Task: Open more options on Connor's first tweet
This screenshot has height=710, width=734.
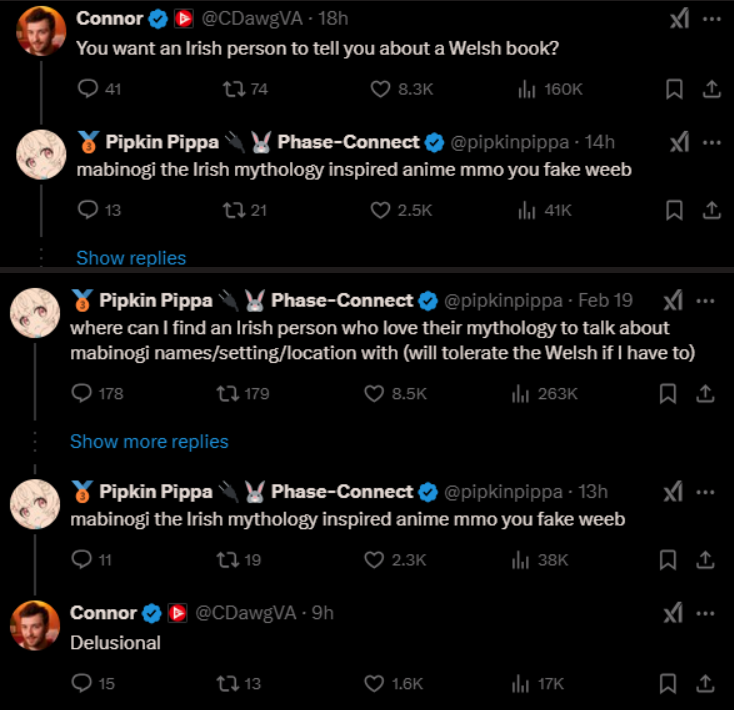Action: 711,18
